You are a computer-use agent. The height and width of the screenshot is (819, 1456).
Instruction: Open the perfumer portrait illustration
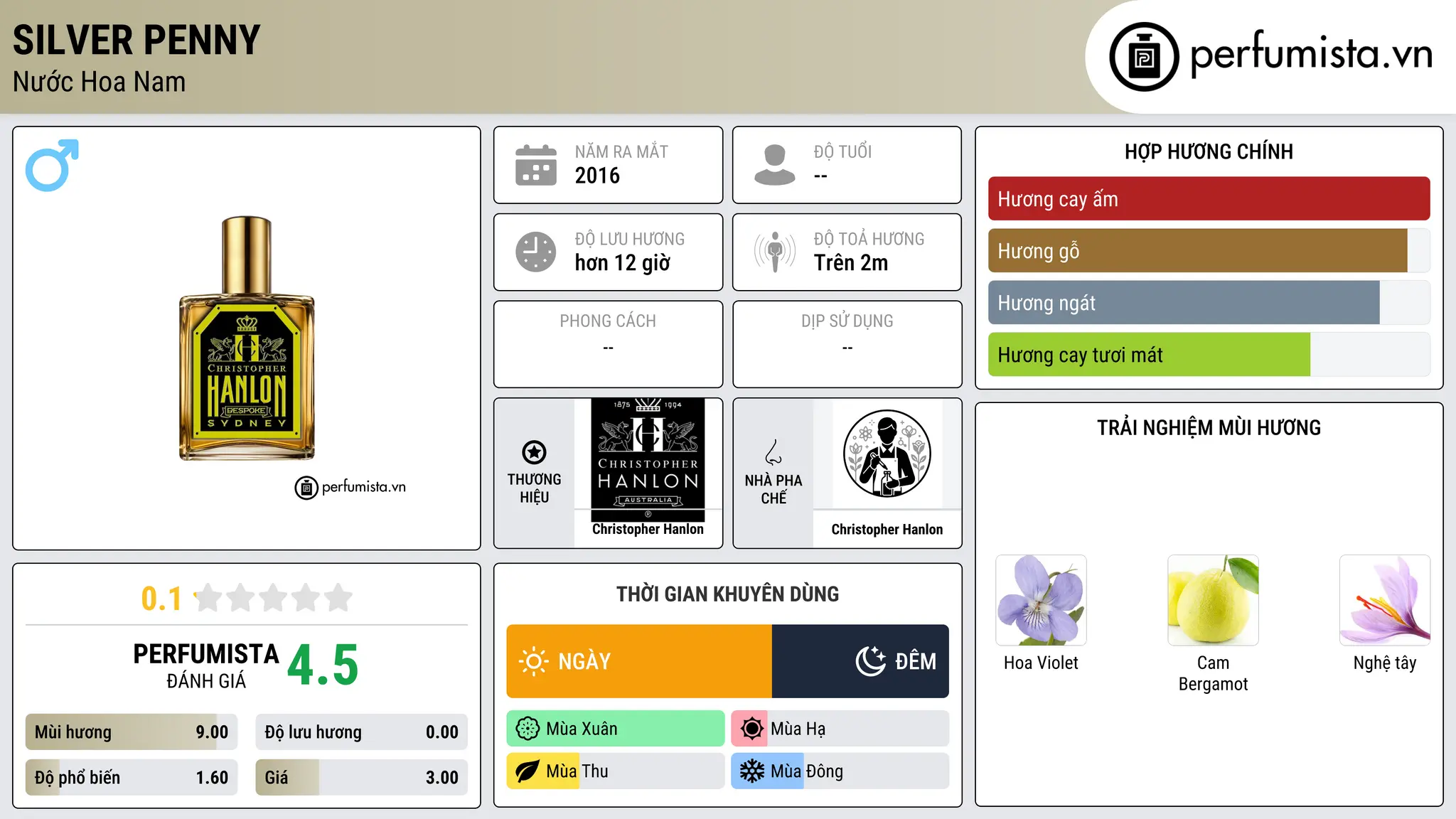tap(887, 454)
